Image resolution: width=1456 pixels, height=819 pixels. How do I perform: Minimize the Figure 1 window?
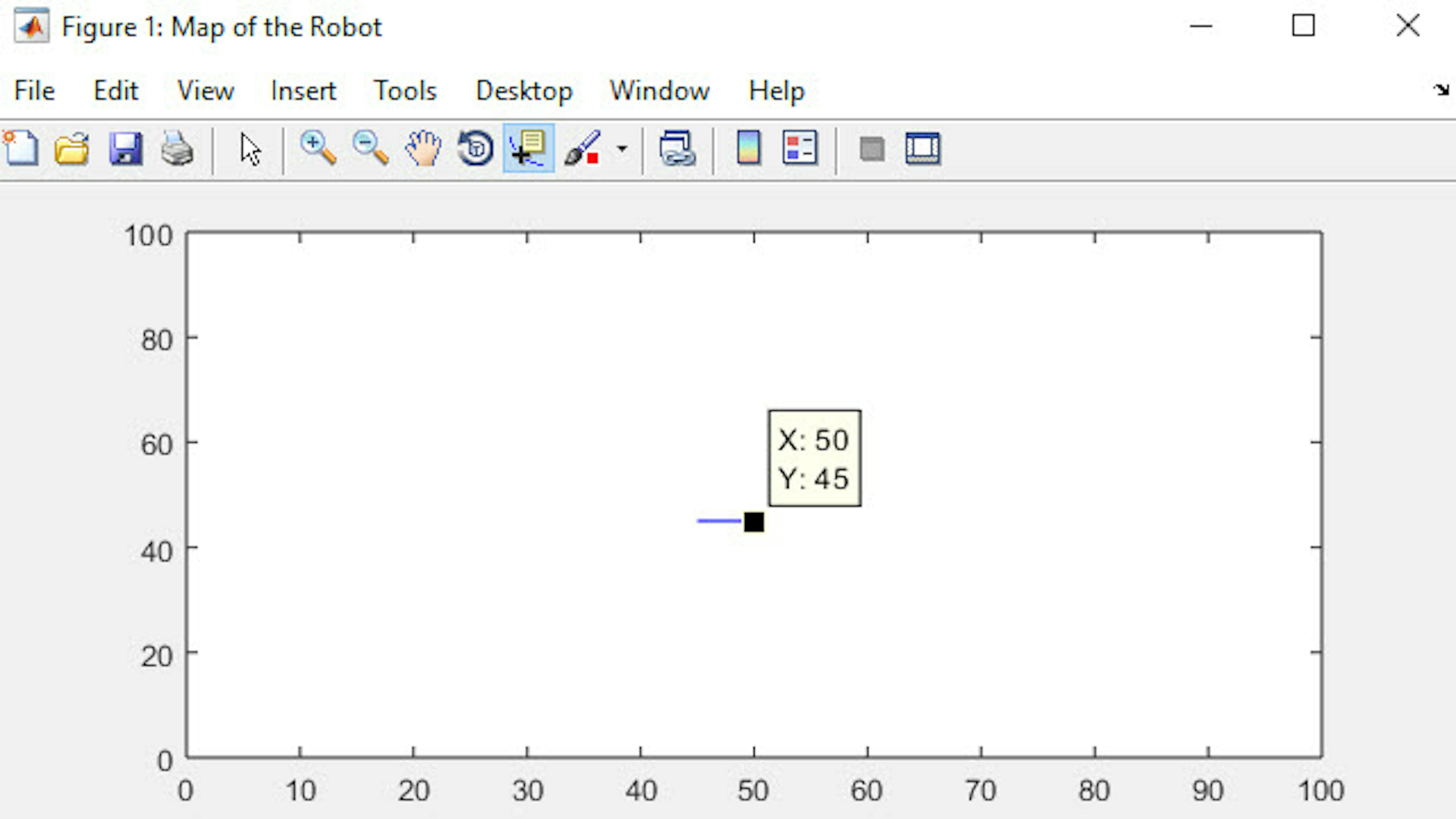click(1201, 26)
